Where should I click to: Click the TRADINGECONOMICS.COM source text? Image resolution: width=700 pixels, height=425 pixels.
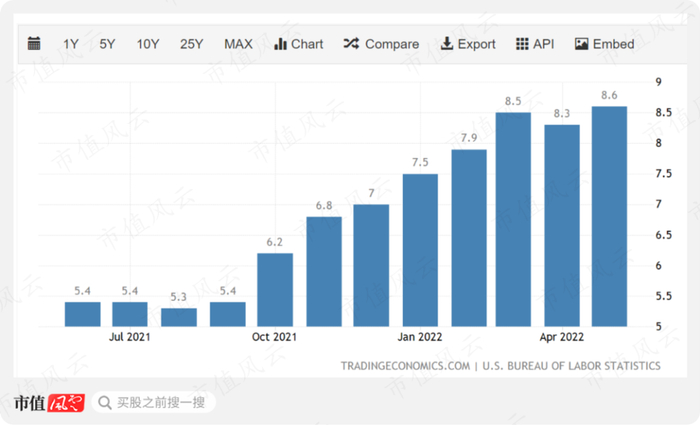(x=405, y=366)
